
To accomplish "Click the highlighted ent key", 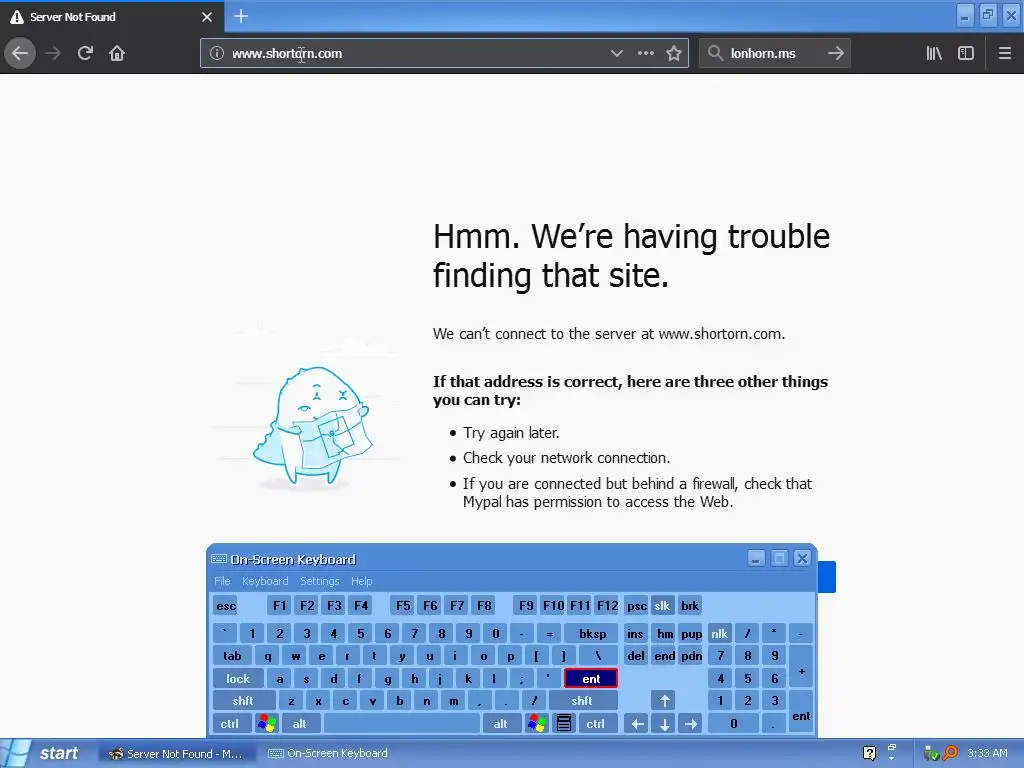I will tap(590, 679).
